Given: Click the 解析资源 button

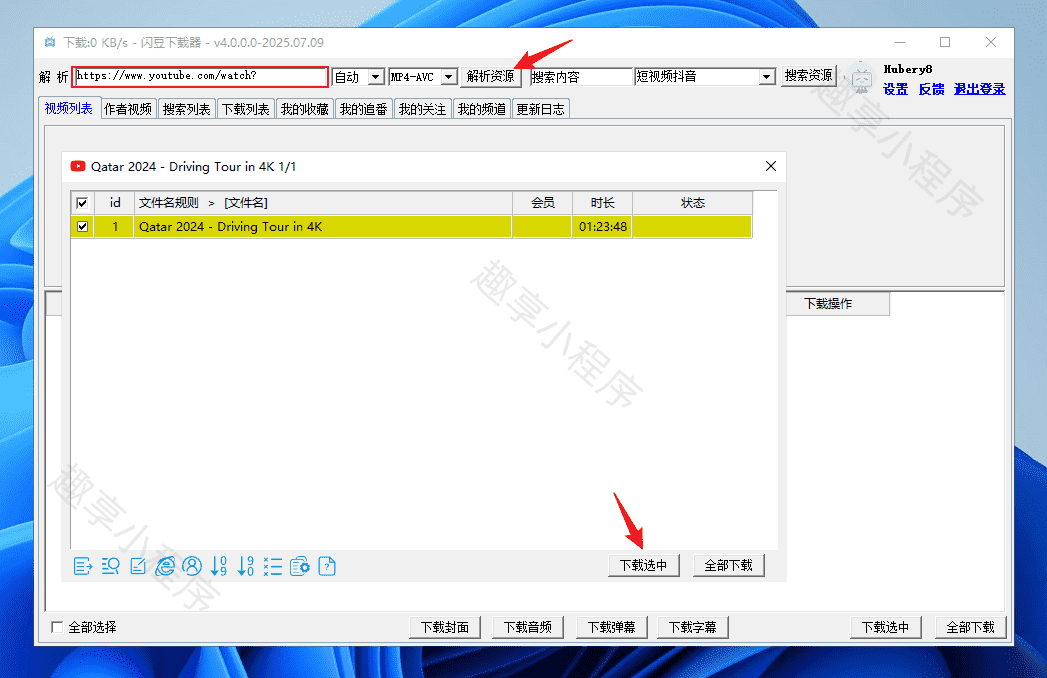Looking at the screenshot, I should point(491,76).
